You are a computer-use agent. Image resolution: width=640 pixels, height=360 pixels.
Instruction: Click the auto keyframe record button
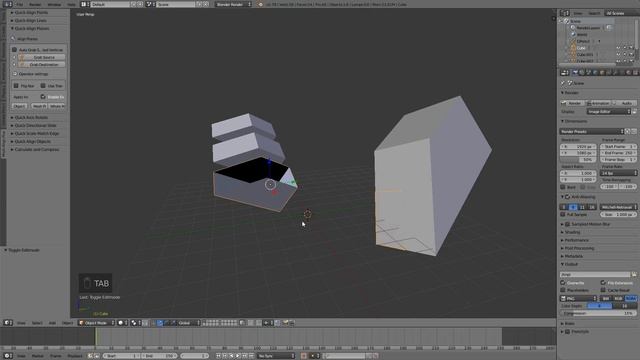point(304,356)
